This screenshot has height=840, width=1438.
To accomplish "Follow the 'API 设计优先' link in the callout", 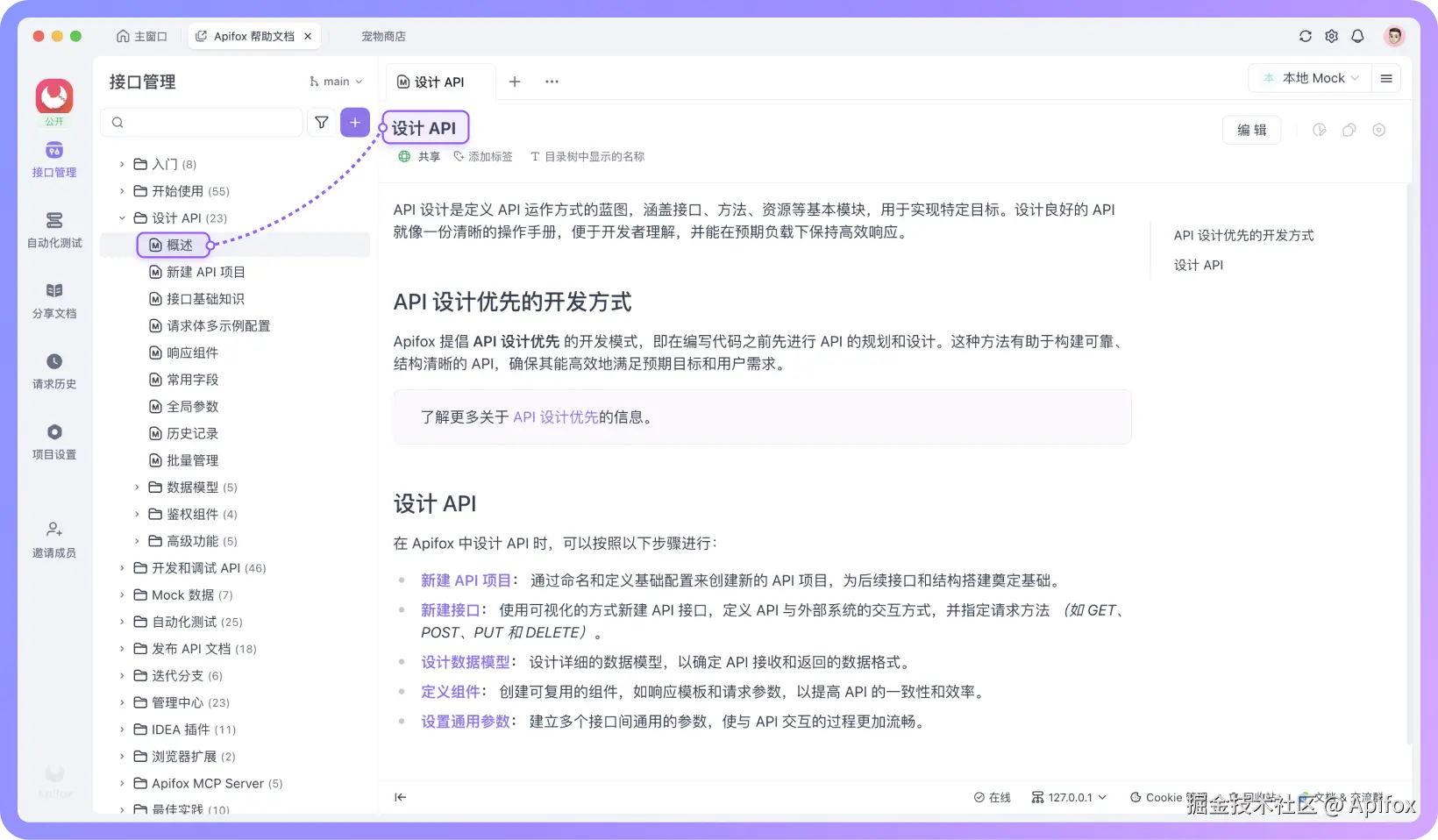I will pos(555,417).
